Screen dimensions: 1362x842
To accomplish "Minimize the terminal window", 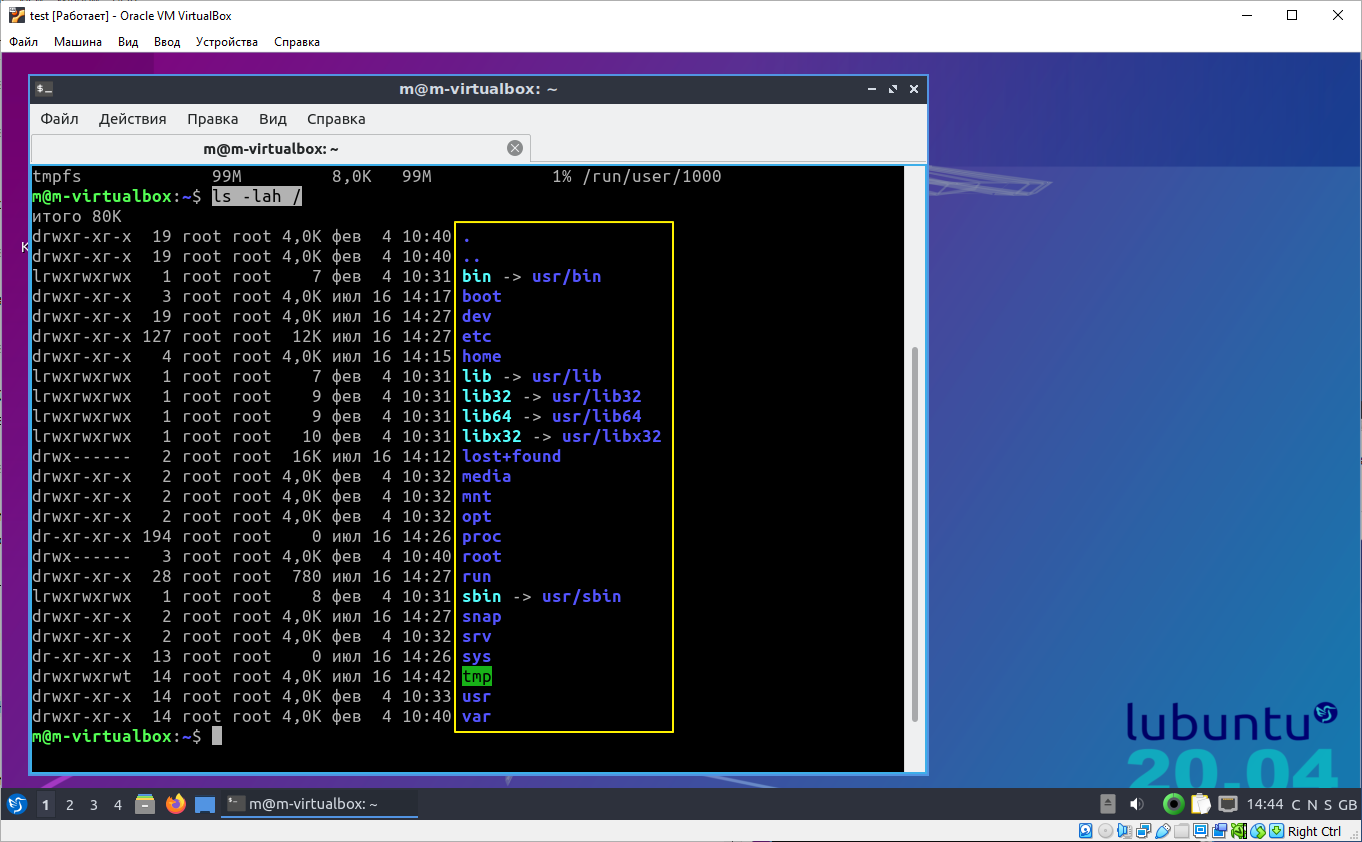I will 872,89.
